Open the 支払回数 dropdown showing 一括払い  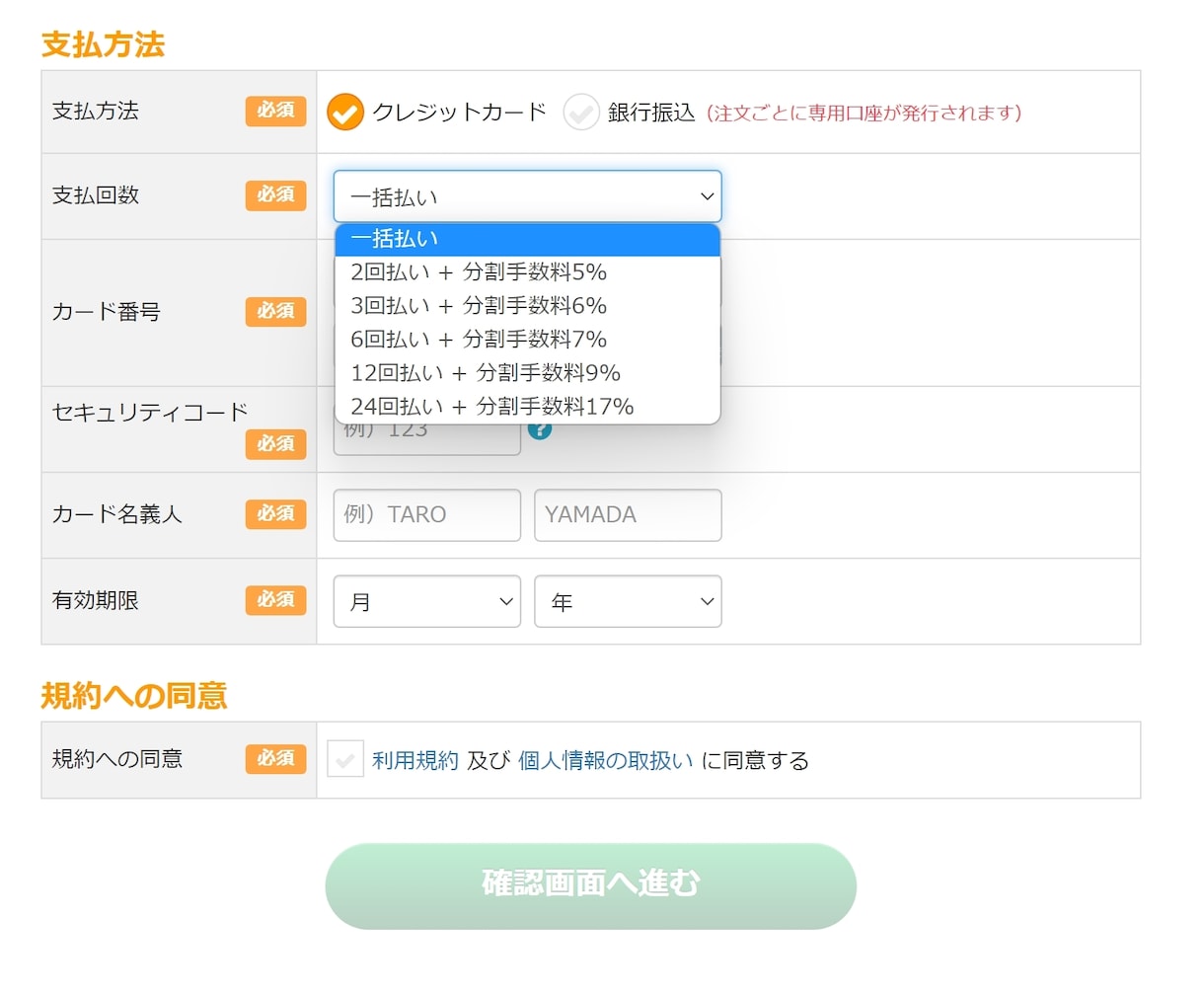tap(528, 196)
